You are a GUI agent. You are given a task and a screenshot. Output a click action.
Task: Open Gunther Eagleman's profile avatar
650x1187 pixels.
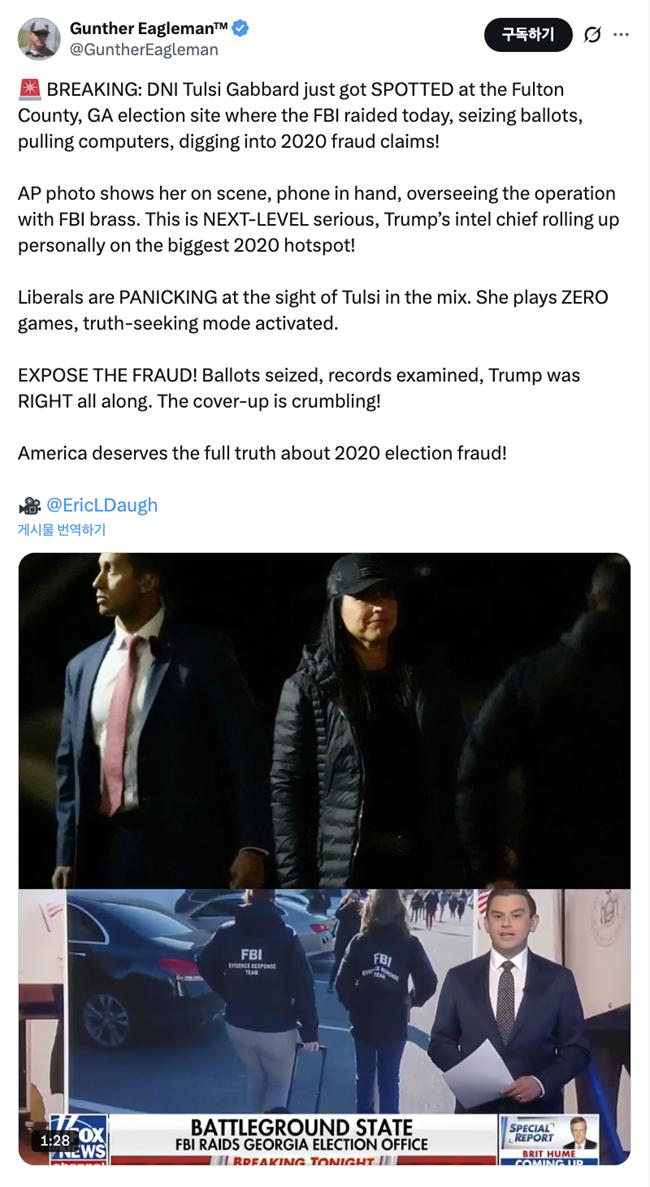pos(39,39)
